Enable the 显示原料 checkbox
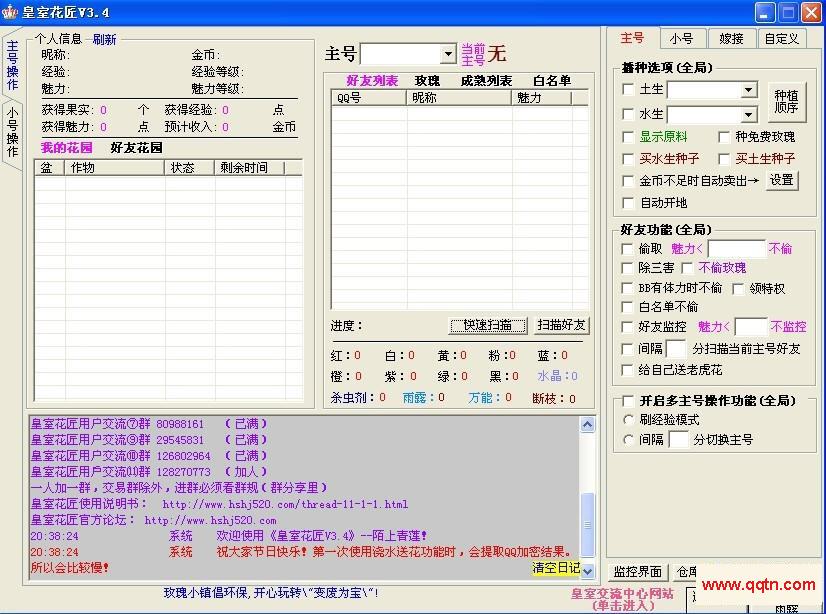Screen dimensions: 826x614 [626, 137]
